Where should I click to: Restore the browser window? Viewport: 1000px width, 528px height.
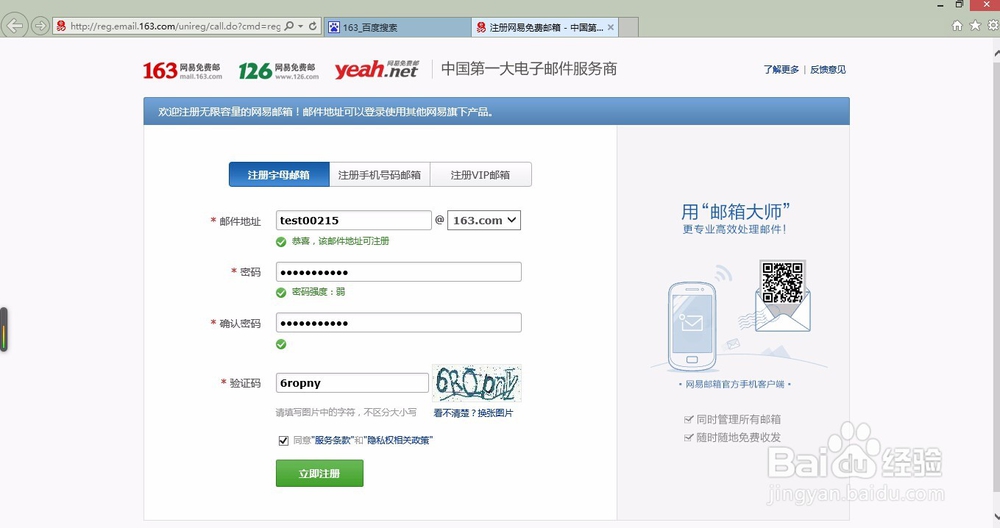click(959, 4)
